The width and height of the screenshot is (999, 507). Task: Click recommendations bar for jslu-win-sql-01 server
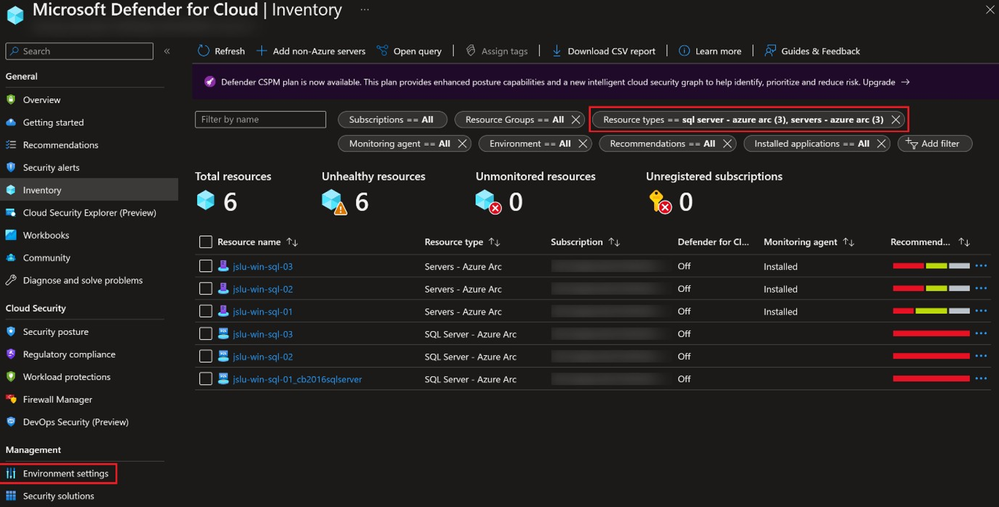(931, 311)
